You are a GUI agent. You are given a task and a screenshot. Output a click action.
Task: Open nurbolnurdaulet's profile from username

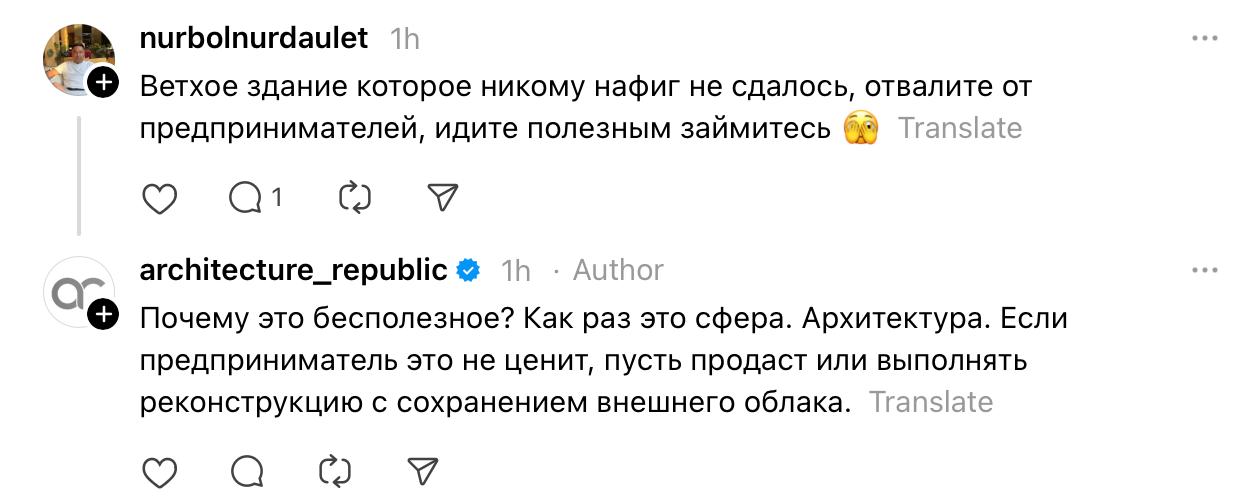(254, 39)
